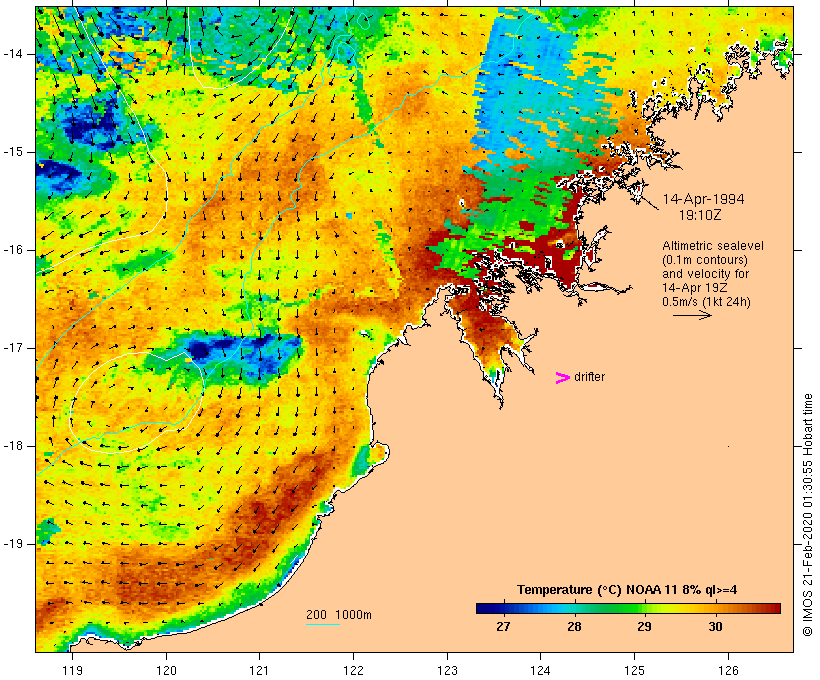Click longitude axis label 126

(x=728, y=670)
